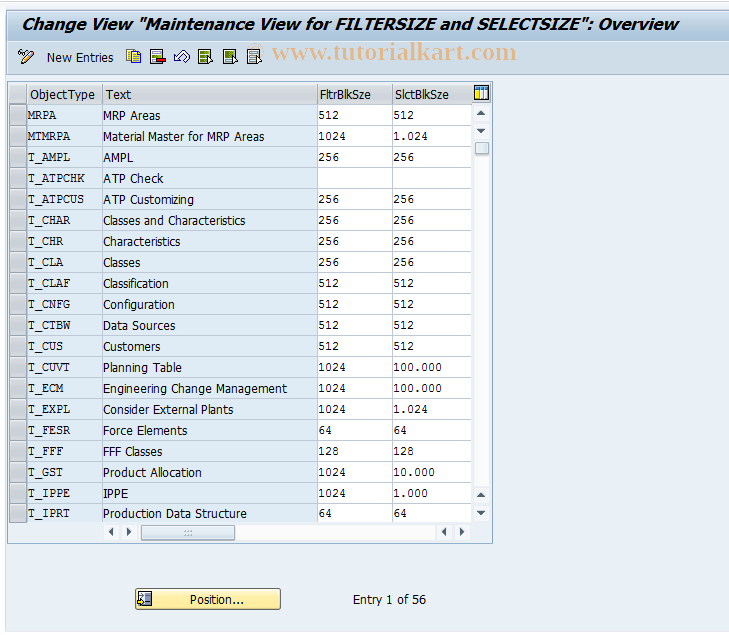Click the select-all rows corner box
Image resolution: width=729 pixels, height=635 pixels.
[18, 94]
